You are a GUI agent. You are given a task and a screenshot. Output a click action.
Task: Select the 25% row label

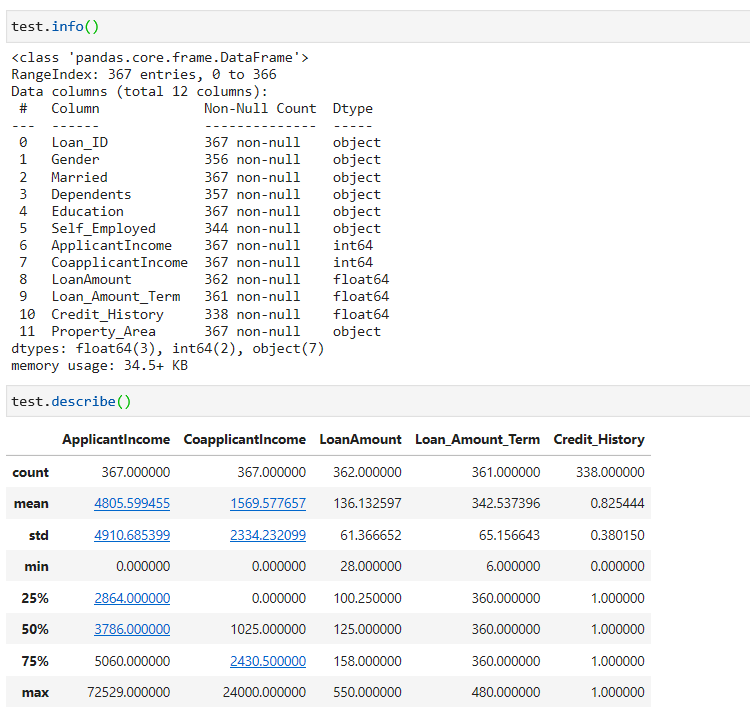pos(35,598)
